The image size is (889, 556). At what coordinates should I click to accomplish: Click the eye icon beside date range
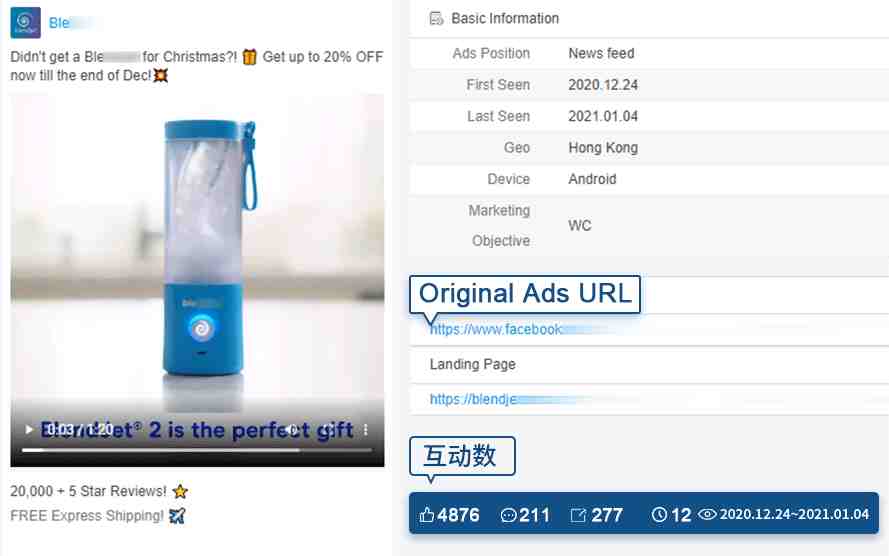pos(707,514)
